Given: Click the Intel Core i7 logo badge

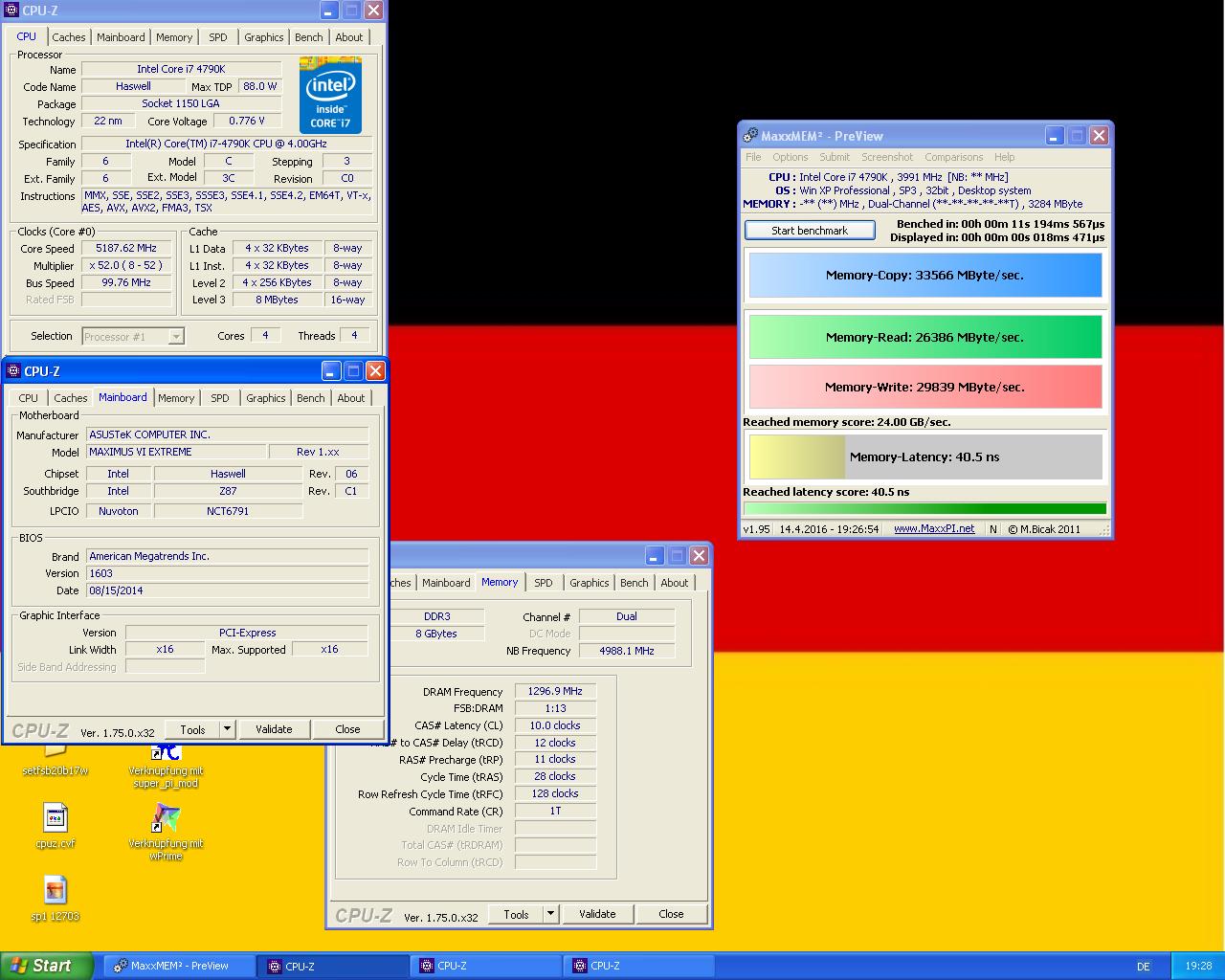Looking at the screenshot, I should (x=330, y=95).
